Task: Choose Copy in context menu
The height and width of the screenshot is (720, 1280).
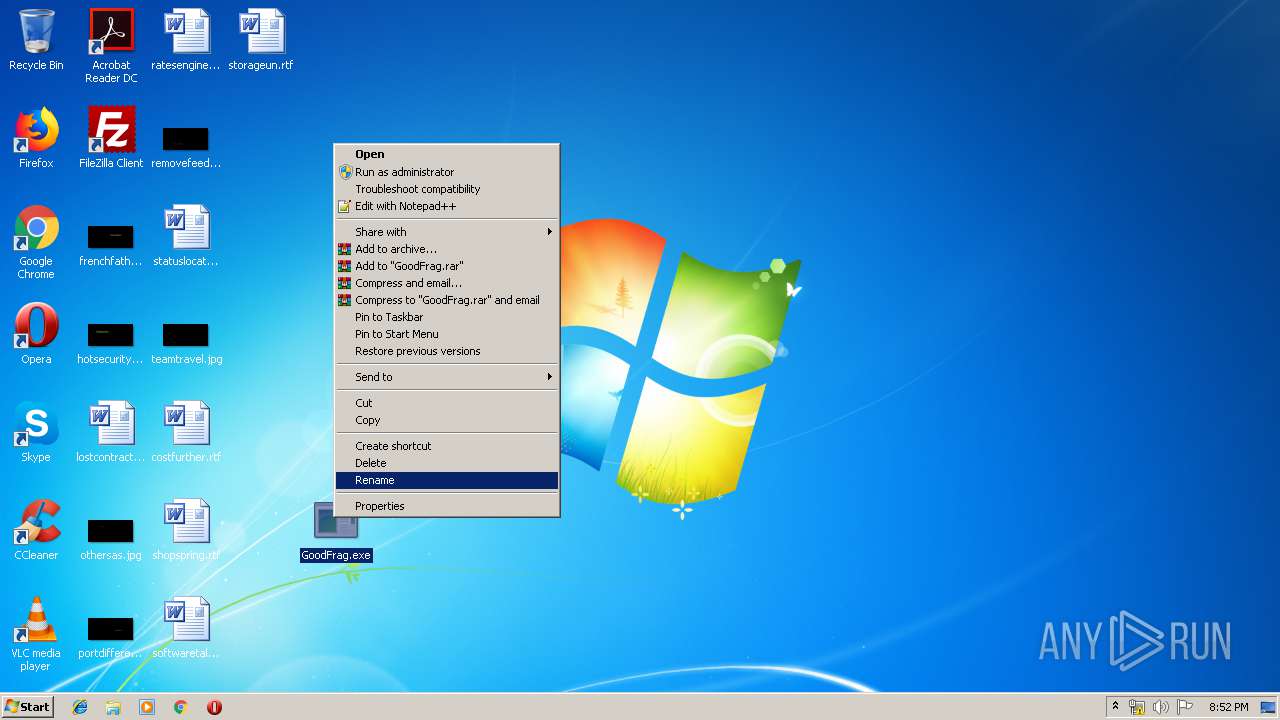Action: pos(446,420)
